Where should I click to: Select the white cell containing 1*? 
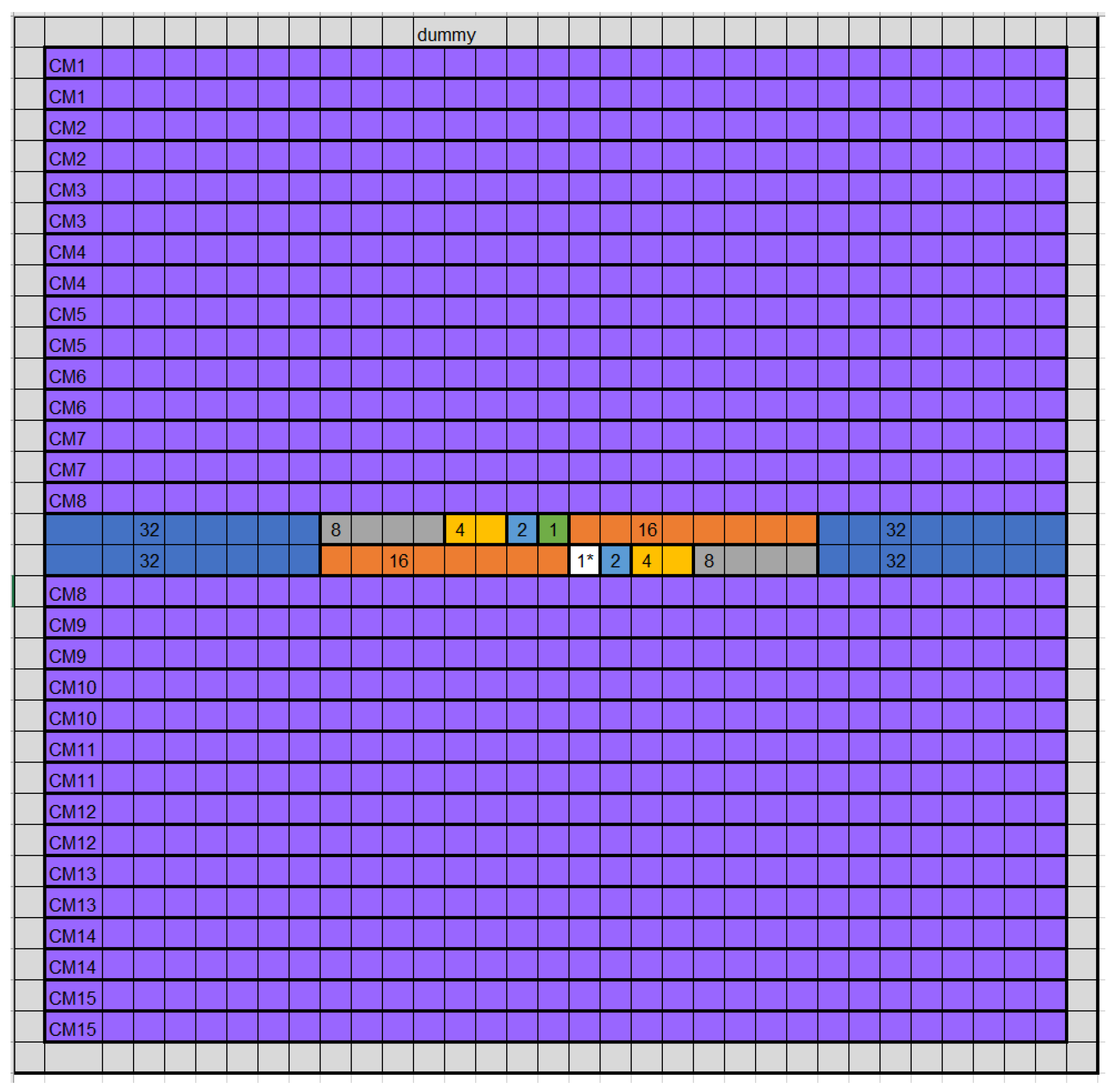[x=584, y=560]
